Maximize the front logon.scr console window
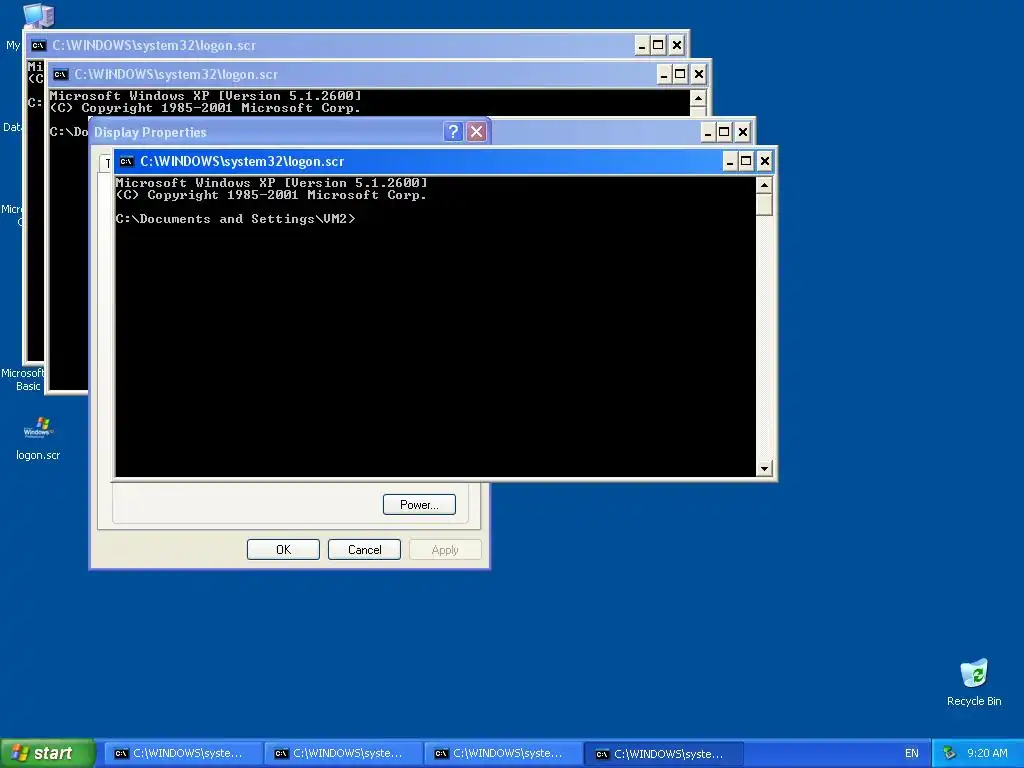The width and height of the screenshot is (1024, 768). (746, 161)
